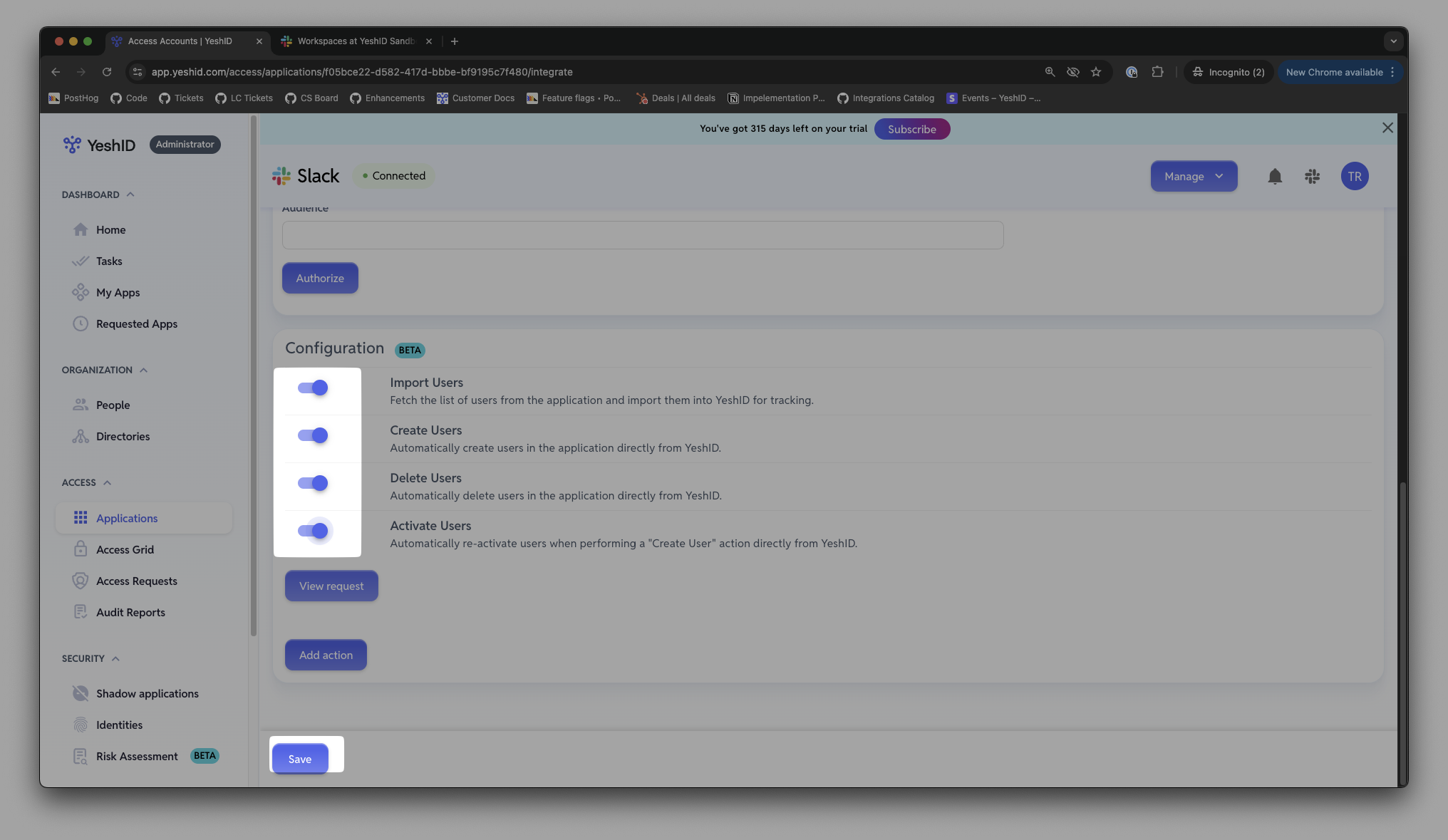Click the Audience input field
1448x840 pixels.
(x=643, y=234)
